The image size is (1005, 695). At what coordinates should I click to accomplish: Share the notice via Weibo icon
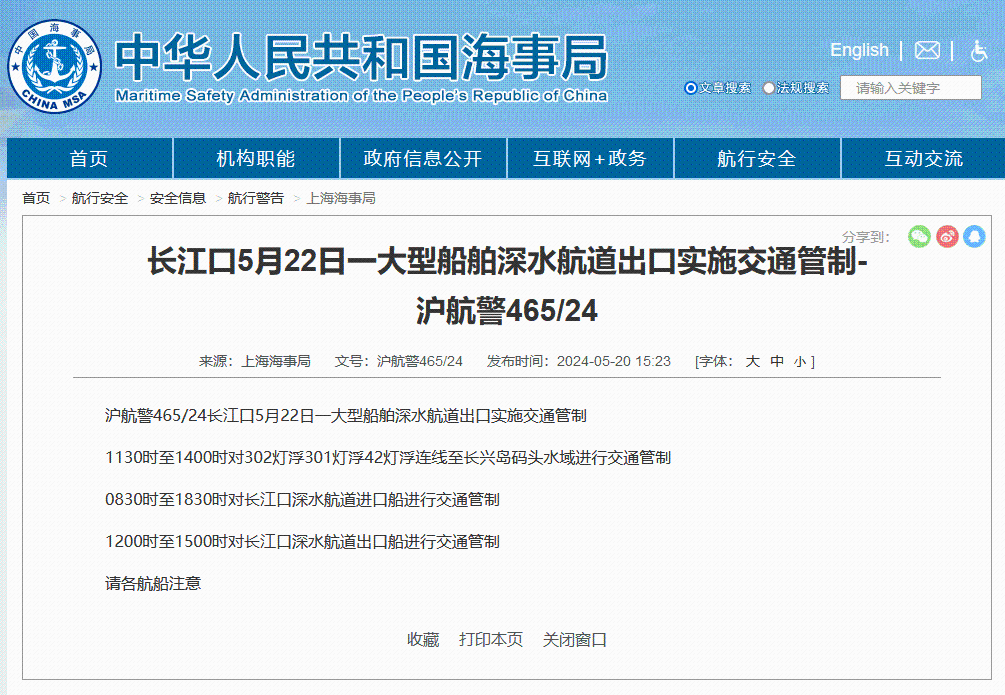[x=947, y=236]
